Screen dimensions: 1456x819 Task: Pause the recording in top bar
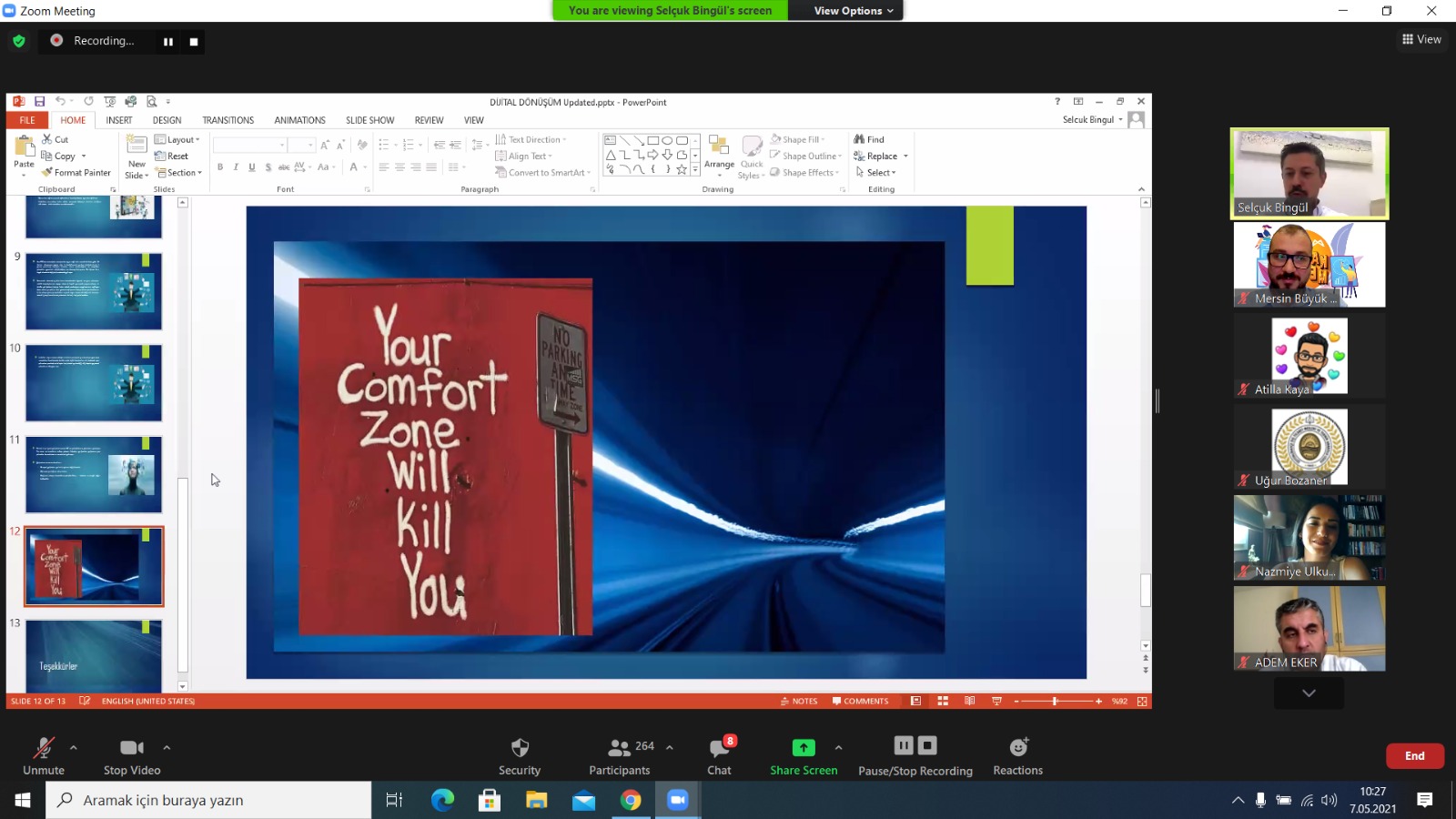pyautogui.click(x=168, y=42)
